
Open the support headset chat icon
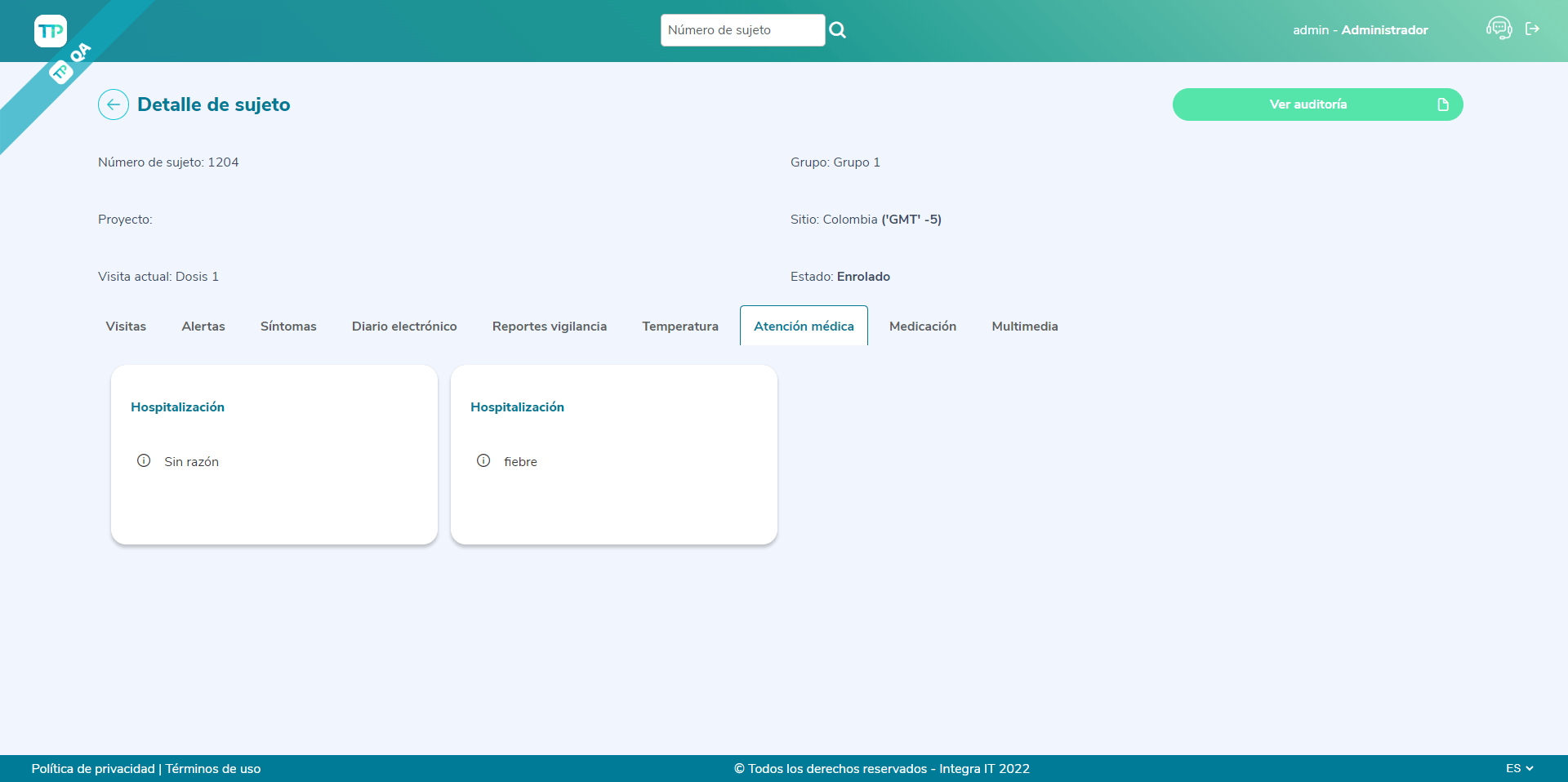tap(1499, 29)
